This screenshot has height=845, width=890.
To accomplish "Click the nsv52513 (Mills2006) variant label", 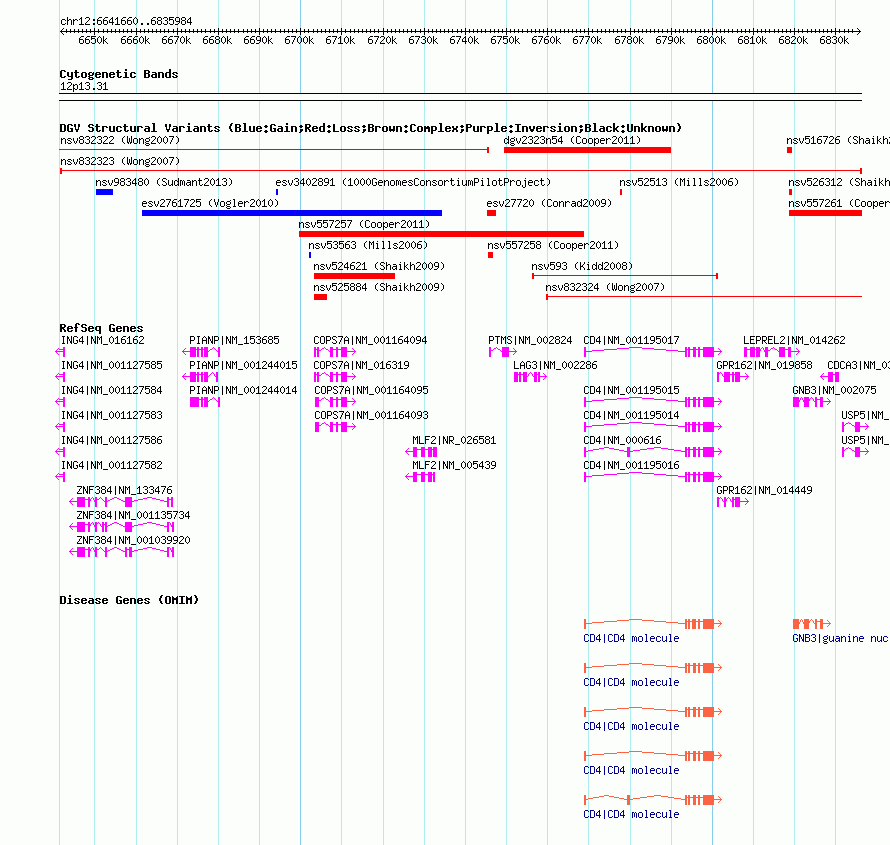I will click(x=679, y=182).
